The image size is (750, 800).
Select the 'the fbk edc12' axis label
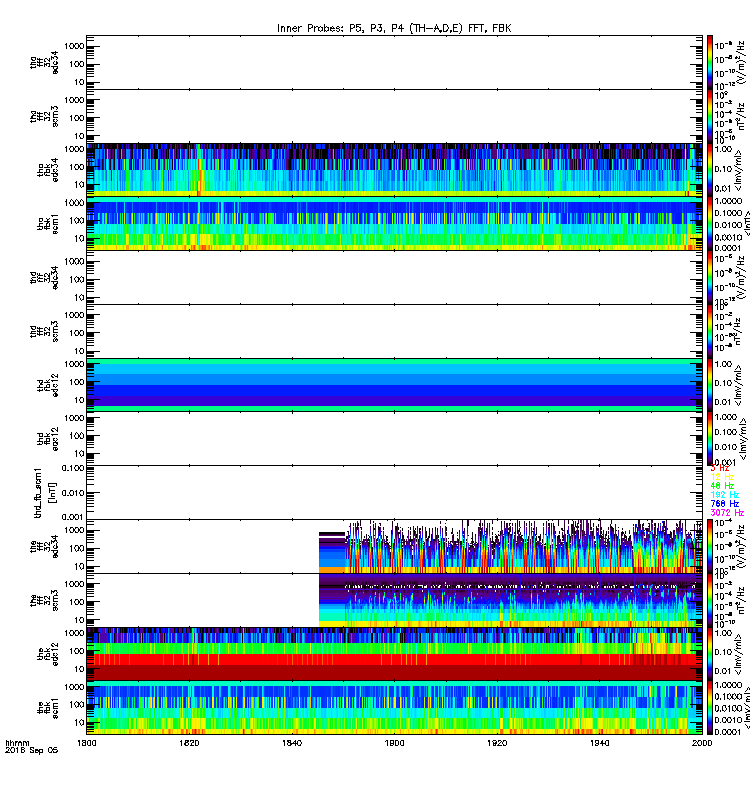pyautogui.click(x=48, y=654)
